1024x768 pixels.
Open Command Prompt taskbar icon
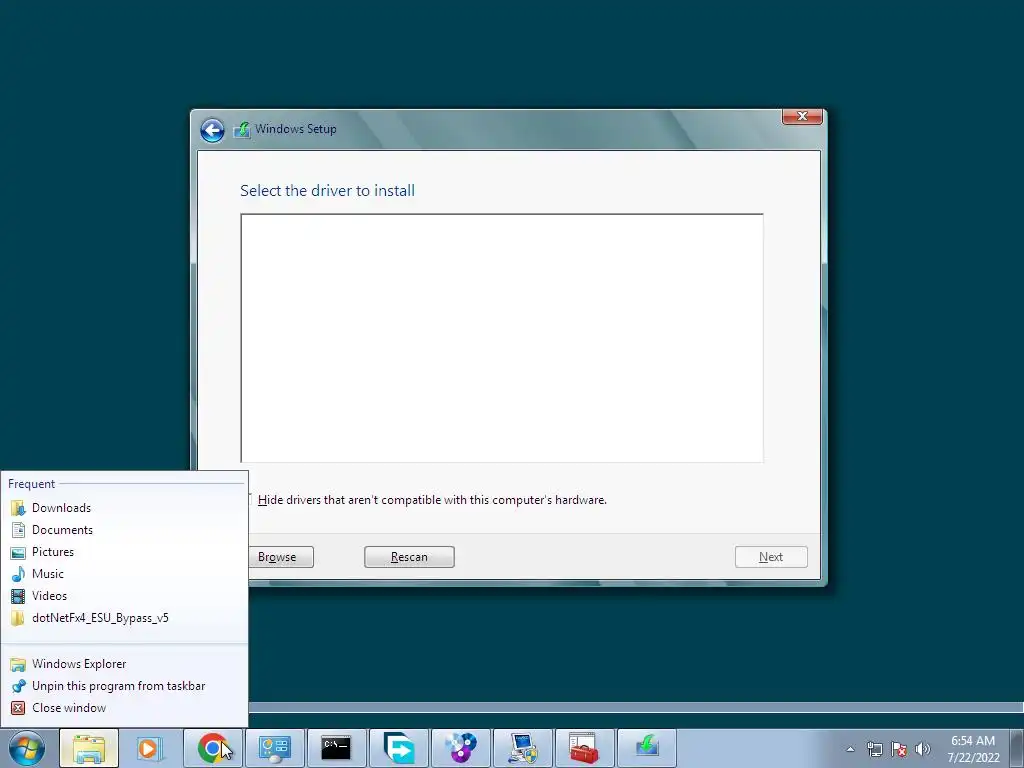click(336, 748)
